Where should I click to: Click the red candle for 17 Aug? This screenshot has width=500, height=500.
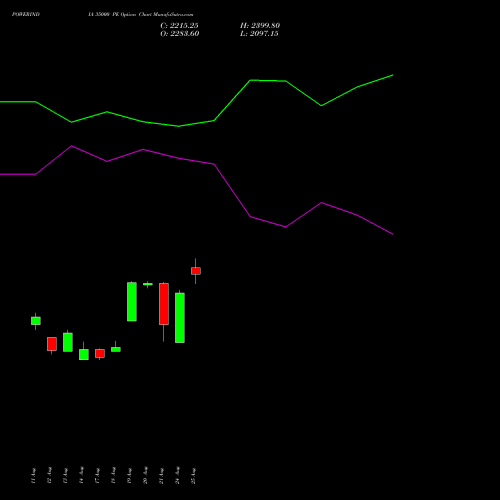click(x=100, y=353)
